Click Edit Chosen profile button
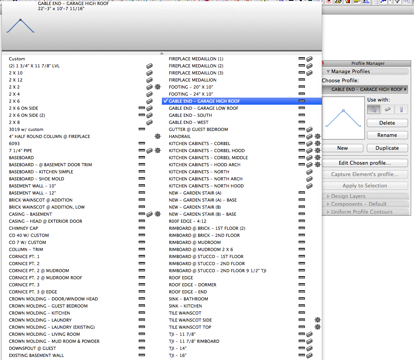 click(365, 163)
